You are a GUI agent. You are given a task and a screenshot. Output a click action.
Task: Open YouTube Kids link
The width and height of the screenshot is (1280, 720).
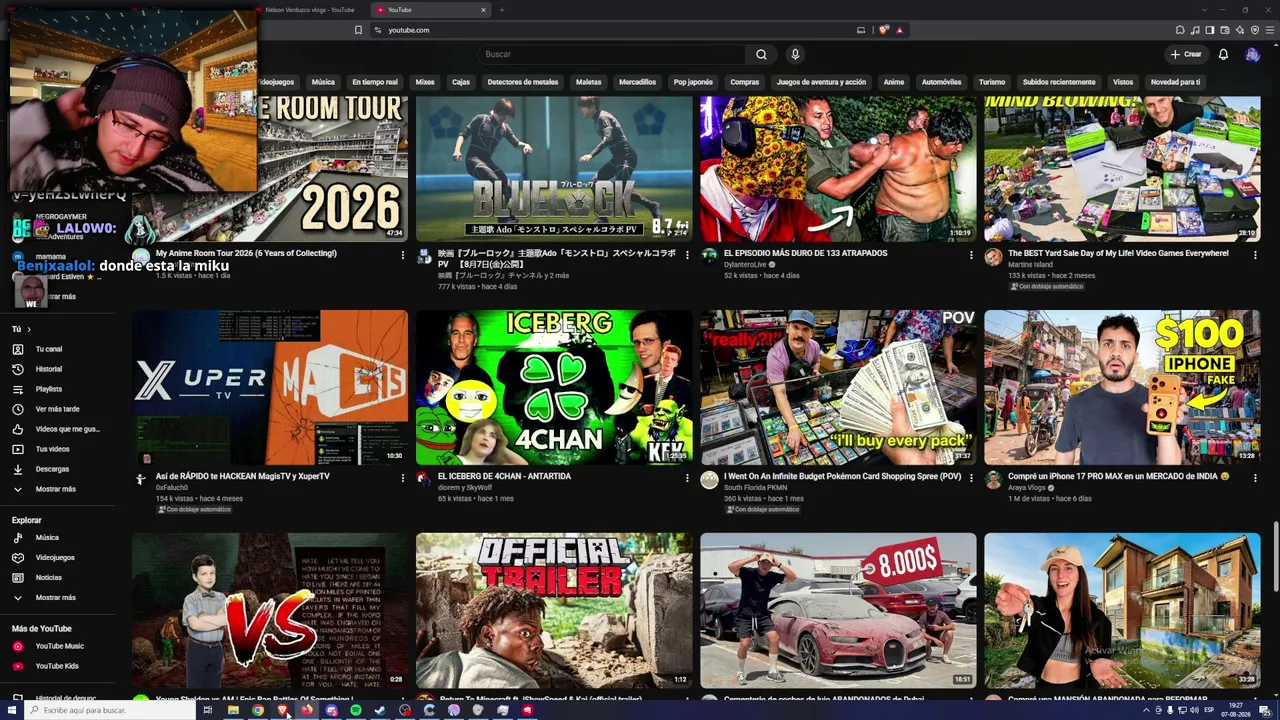click(x=57, y=666)
